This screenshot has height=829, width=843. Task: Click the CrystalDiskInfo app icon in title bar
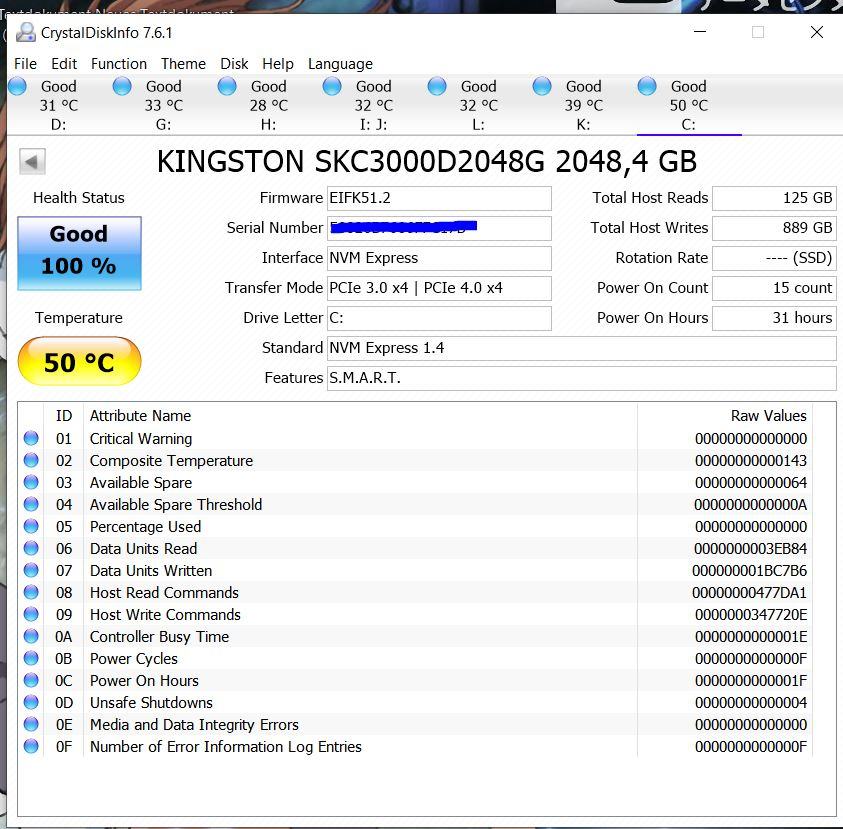coord(25,32)
